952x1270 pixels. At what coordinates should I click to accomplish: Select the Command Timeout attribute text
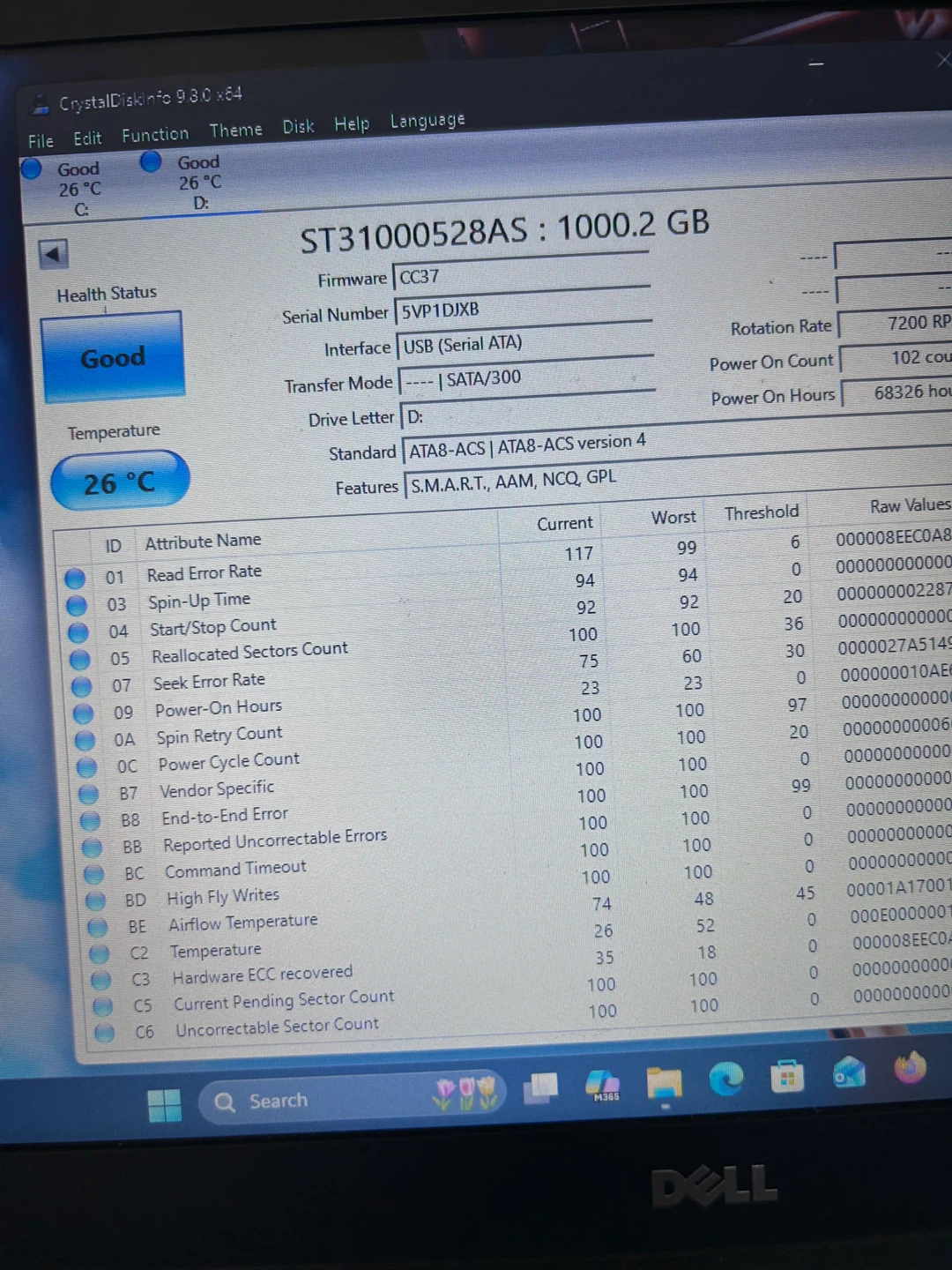pos(236,870)
